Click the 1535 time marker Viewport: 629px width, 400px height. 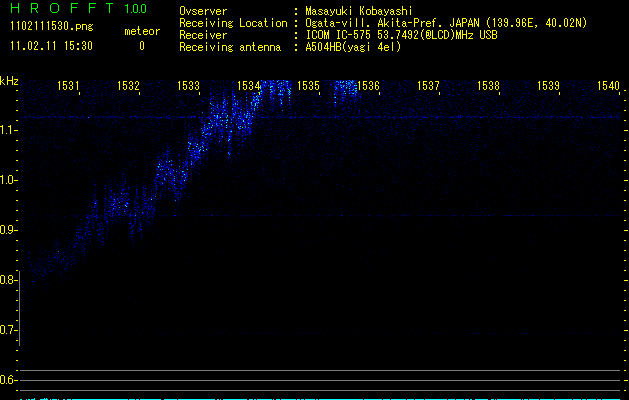tap(308, 86)
